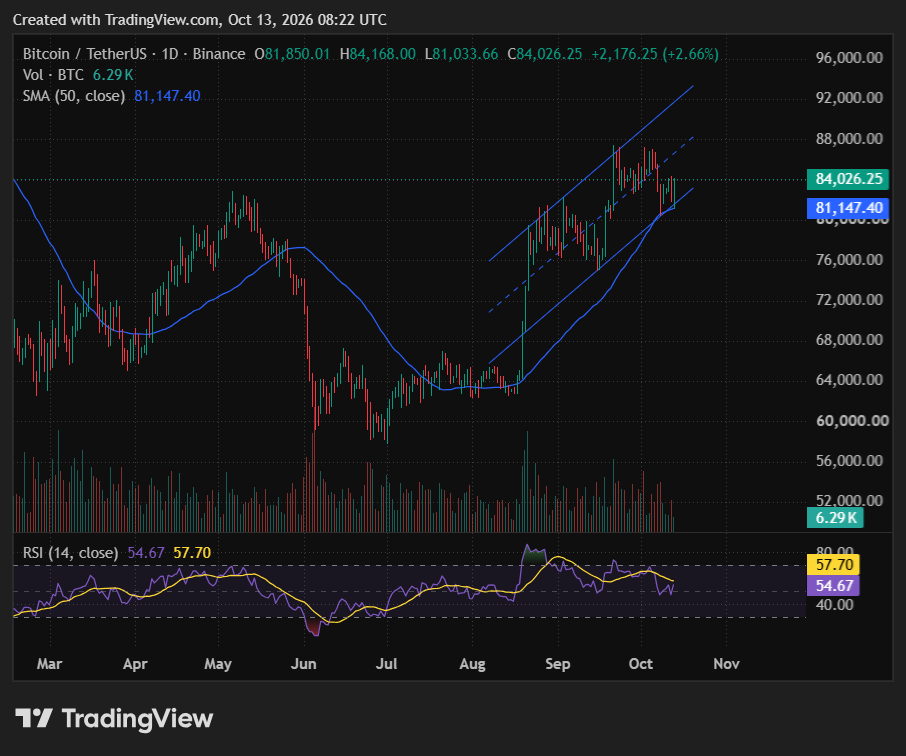This screenshot has height=756, width=906.
Task: Click the volume value 6.29 K in legend
Action: point(113,75)
